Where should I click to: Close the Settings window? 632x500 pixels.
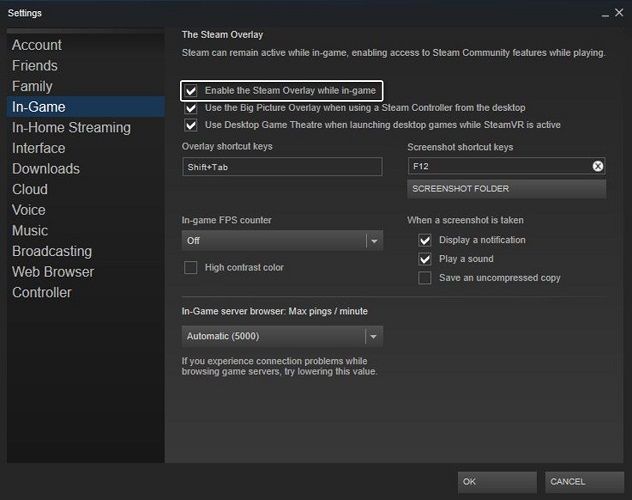tap(619, 13)
